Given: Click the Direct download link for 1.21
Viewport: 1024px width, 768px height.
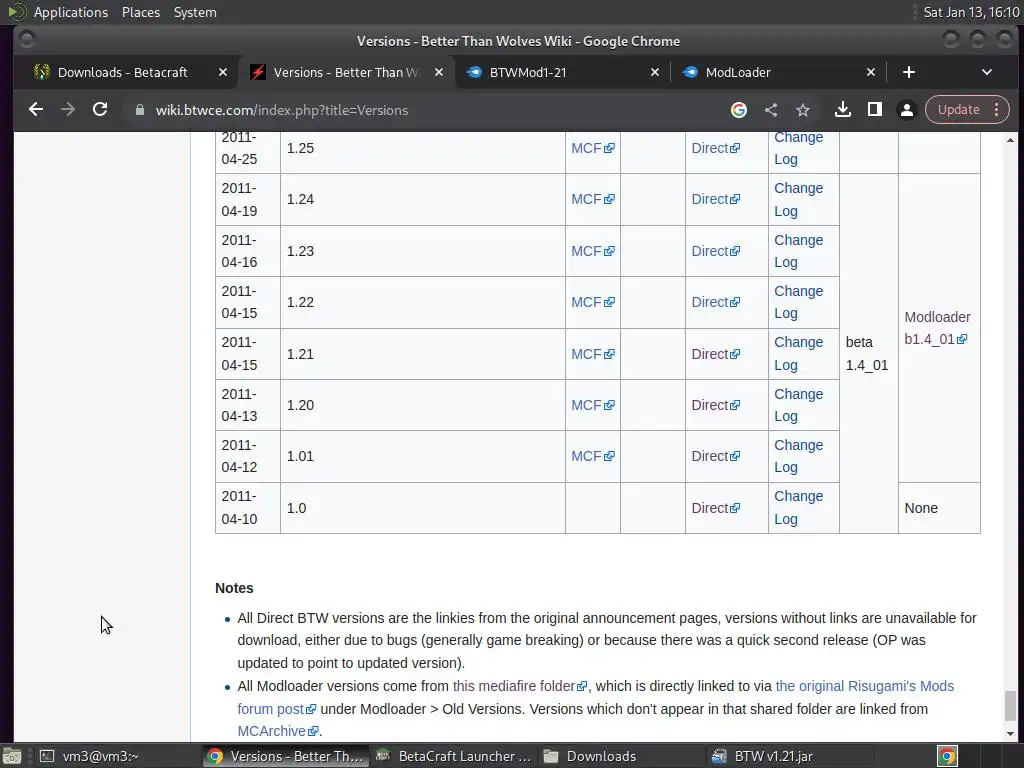Looking at the screenshot, I should [716, 354].
